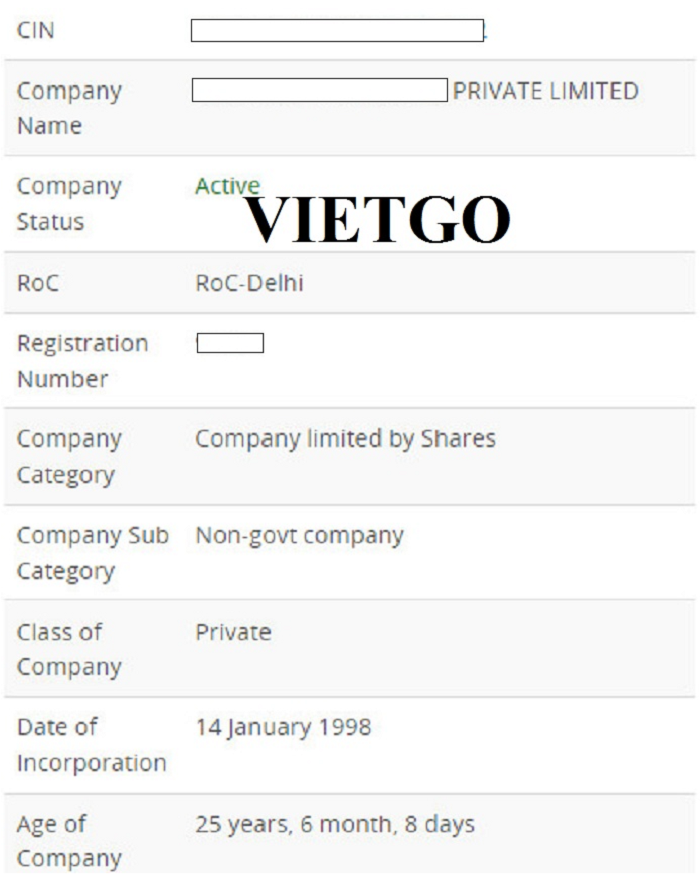Select the Class of Company label

click(69, 650)
